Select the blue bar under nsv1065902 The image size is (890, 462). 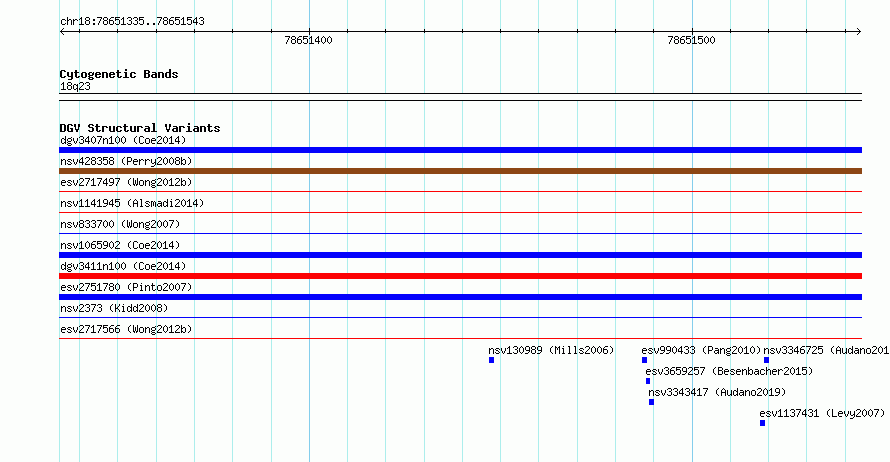(x=460, y=255)
